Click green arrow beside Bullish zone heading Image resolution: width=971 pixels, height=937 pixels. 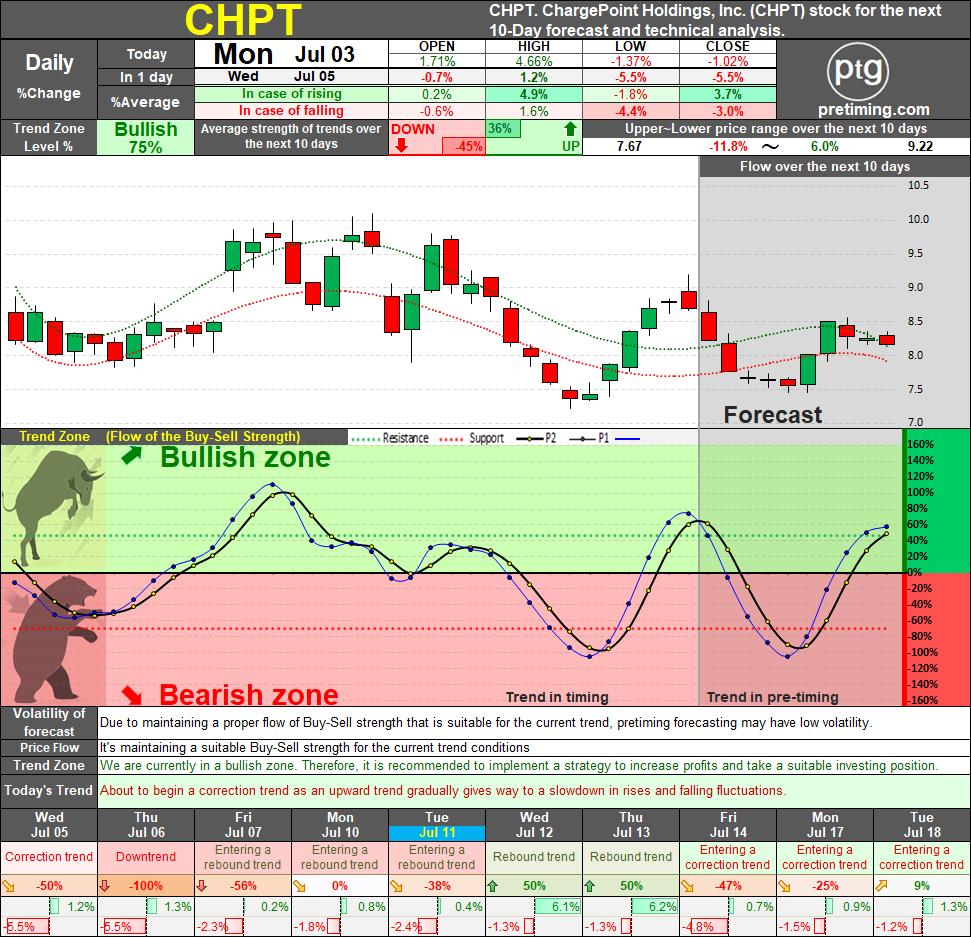(x=131, y=456)
